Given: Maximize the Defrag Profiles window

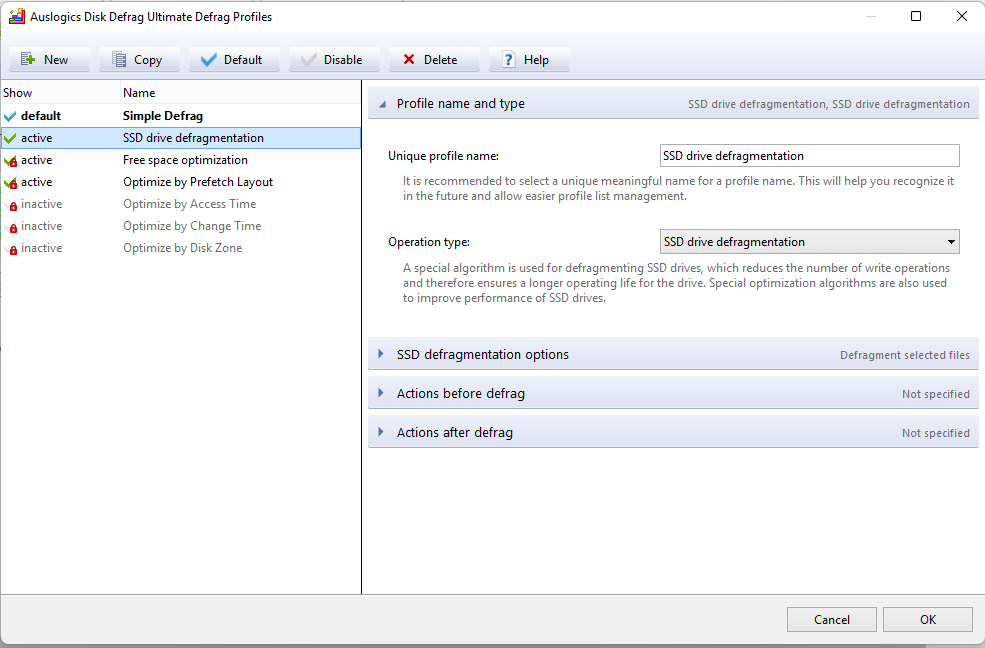Looking at the screenshot, I should (x=916, y=16).
